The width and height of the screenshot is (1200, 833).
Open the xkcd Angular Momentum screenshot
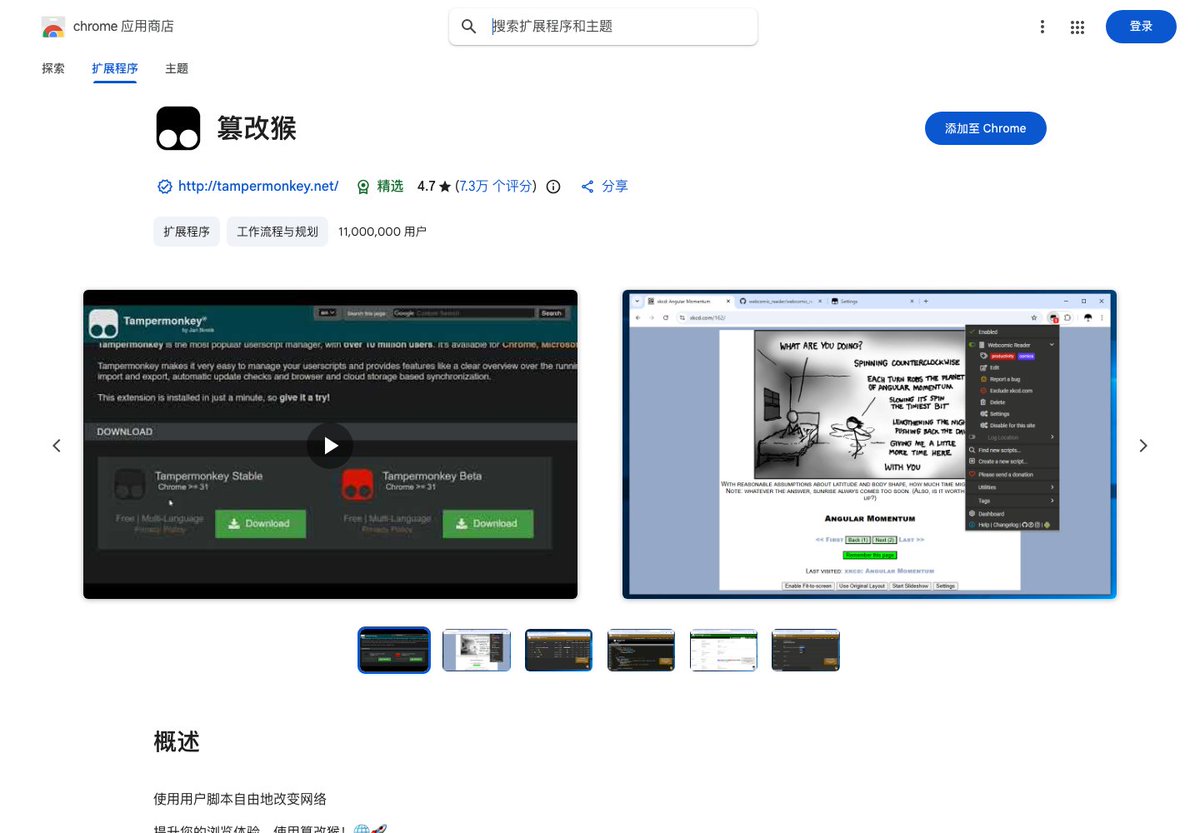(869, 445)
